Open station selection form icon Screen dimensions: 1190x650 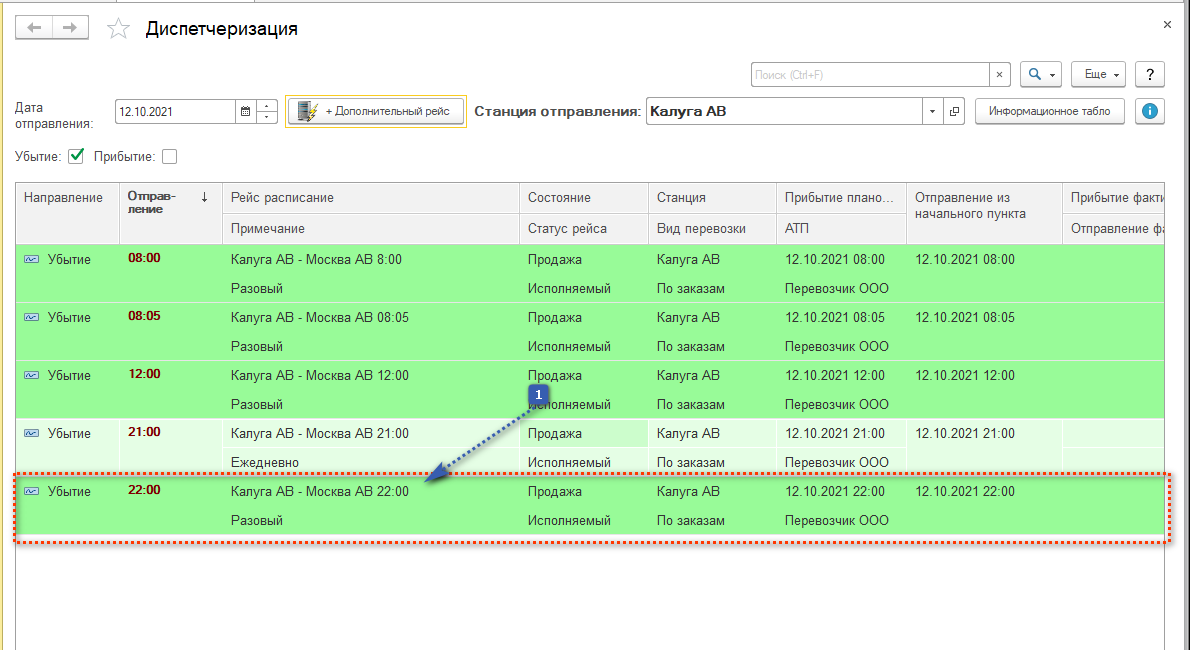tap(955, 111)
